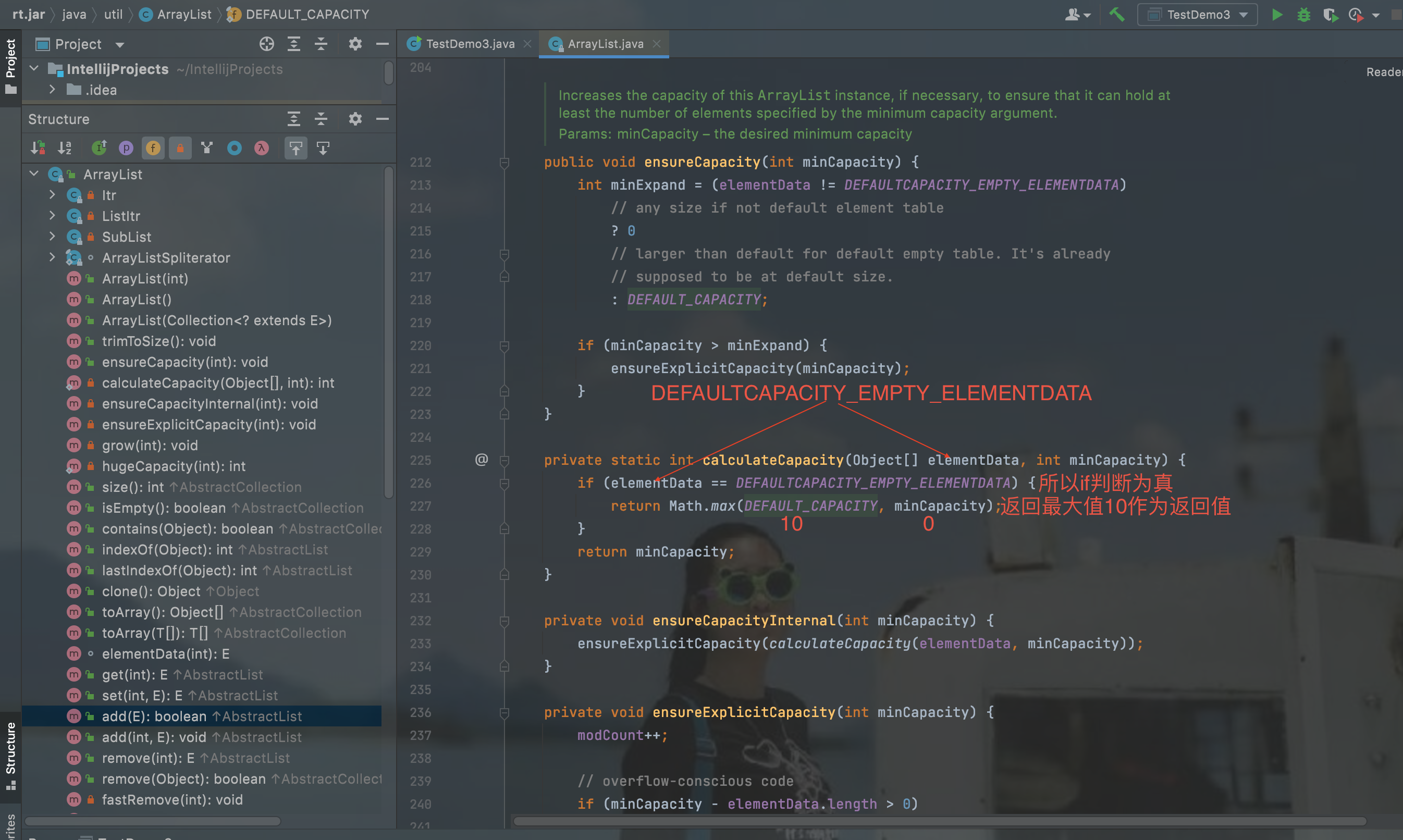Toggle Always Select Opened Element (autoscroll to source)
Viewport: 1403px width, 840px height.
(296, 149)
